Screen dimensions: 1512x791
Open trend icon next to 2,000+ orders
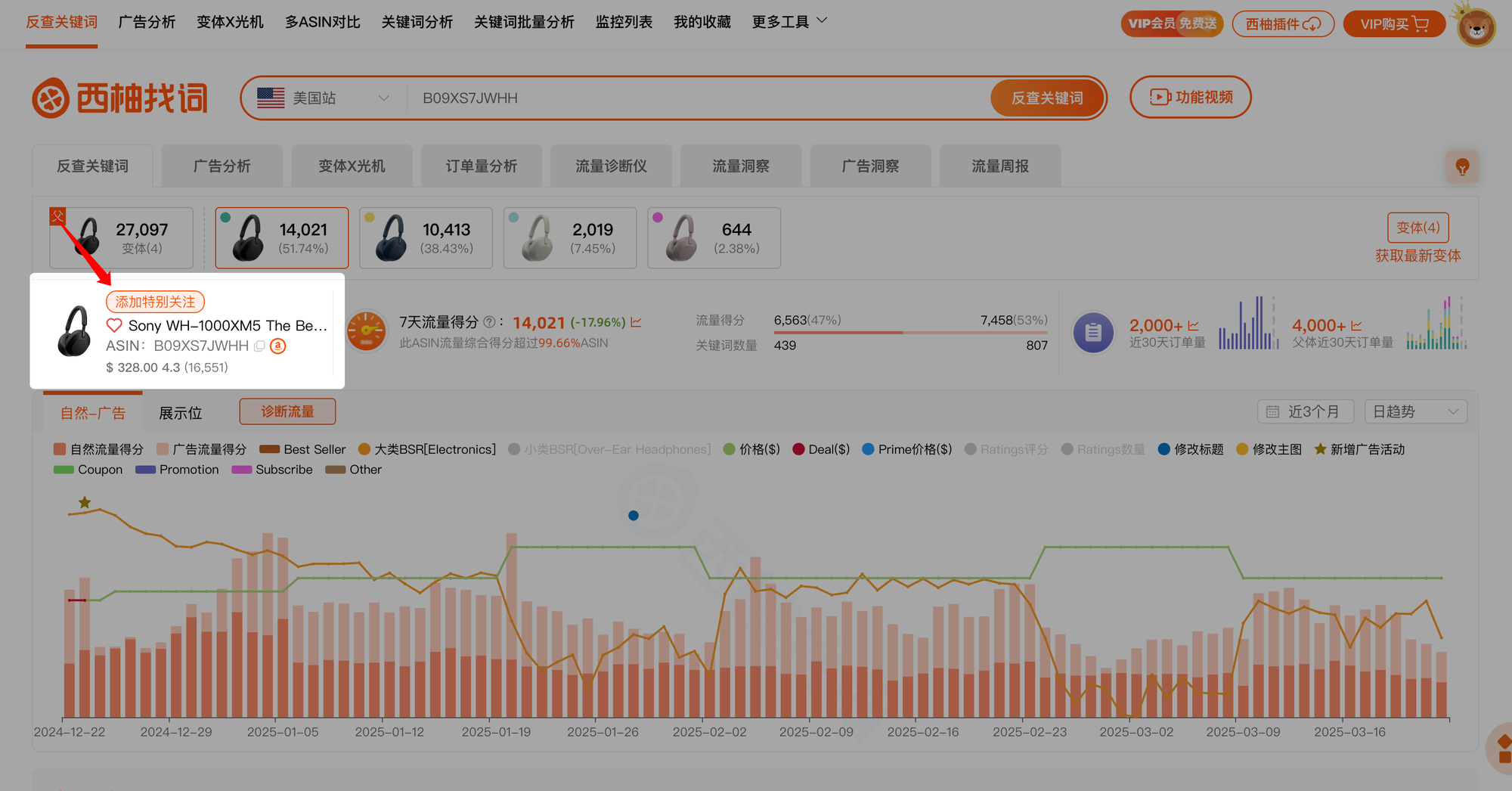click(x=1193, y=326)
